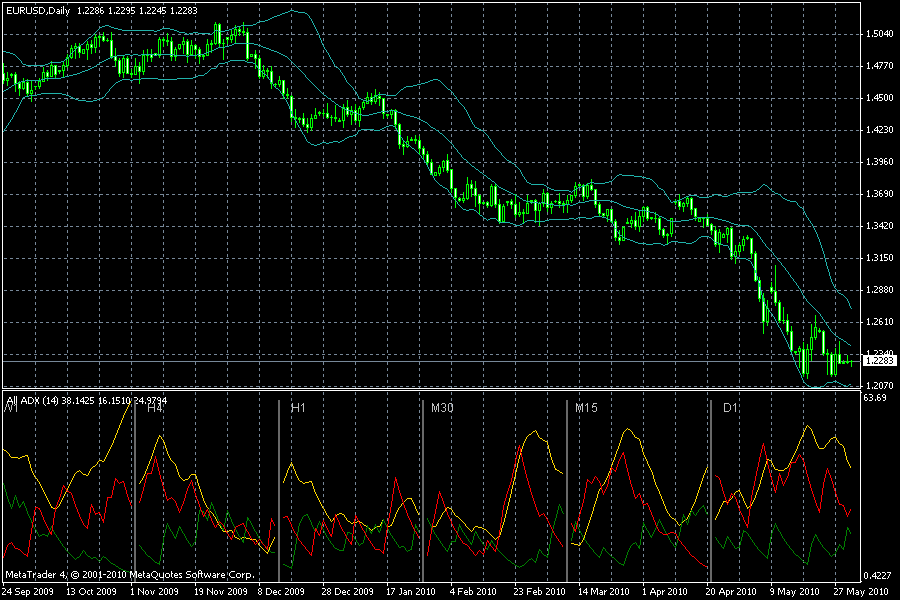
Task: Click the 23 Feb 2010 date label
Action: point(539,591)
